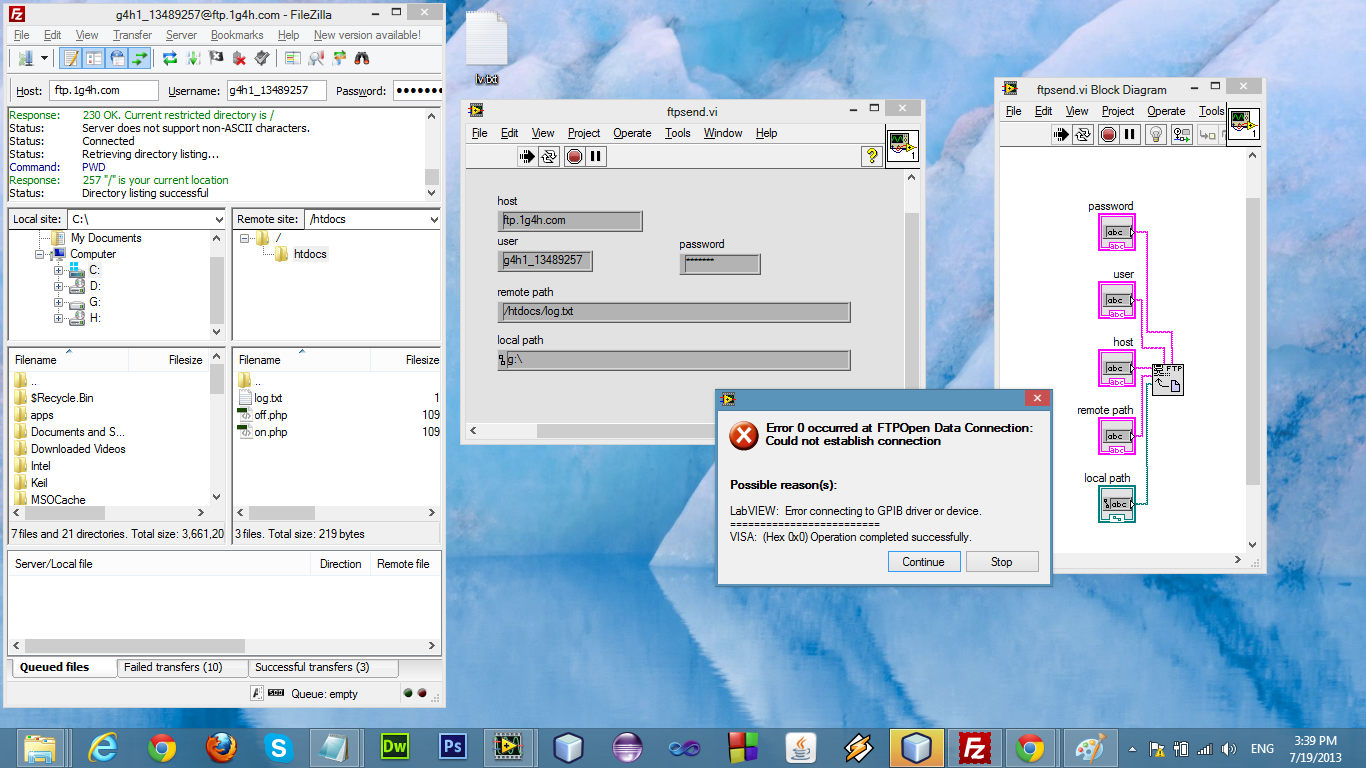Open directory listing filters icon in FileZilla
The image size is (1366, 768).
[292, 58]
